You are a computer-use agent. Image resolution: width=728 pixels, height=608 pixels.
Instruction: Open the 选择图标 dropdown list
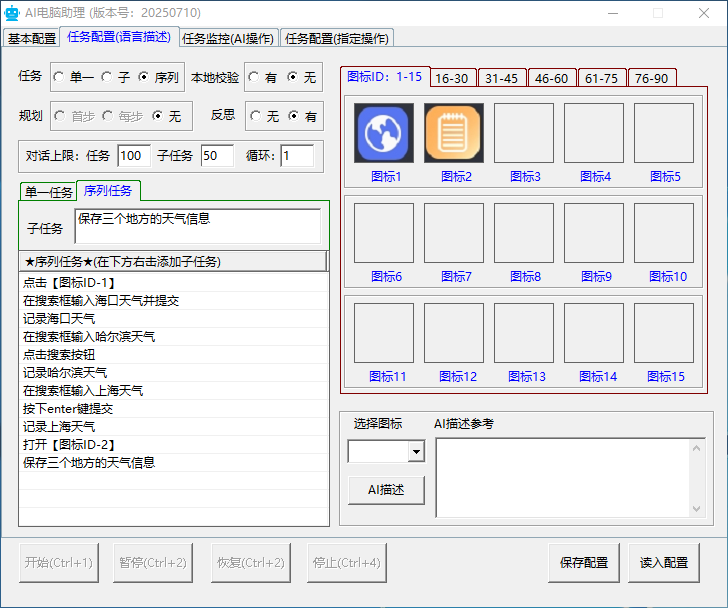click(x=416, y=453)
